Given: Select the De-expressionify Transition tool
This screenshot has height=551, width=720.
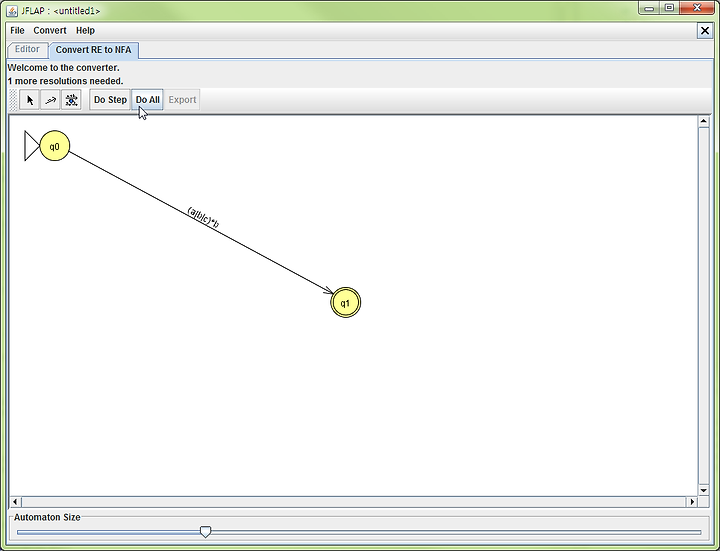Looking at the screenshot, I should (71, 100).
